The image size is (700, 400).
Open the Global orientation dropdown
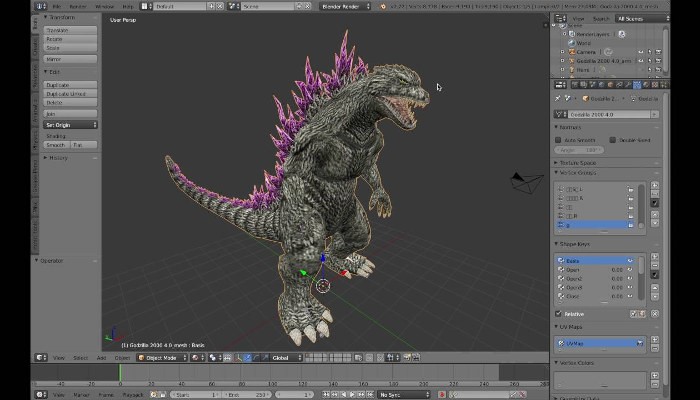tap(286, 358)
